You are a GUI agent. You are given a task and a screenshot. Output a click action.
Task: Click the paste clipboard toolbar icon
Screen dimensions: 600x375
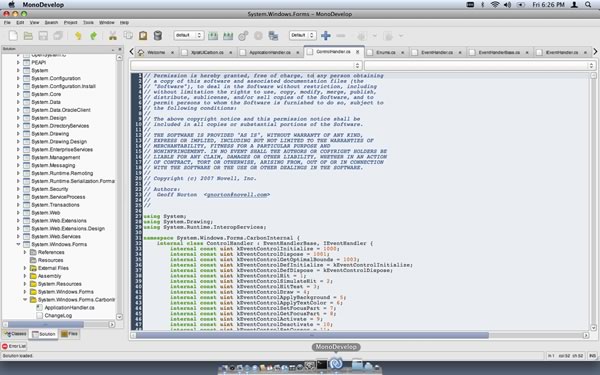tap(143, 36)
